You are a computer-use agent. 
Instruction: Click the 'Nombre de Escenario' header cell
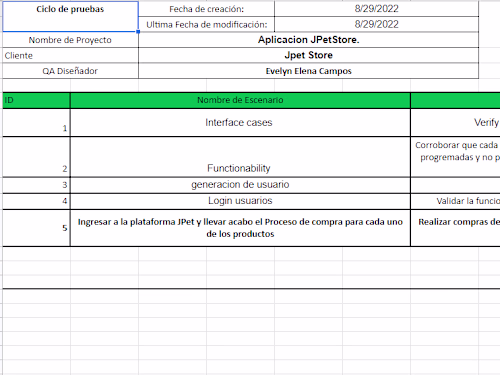point(240,100)
